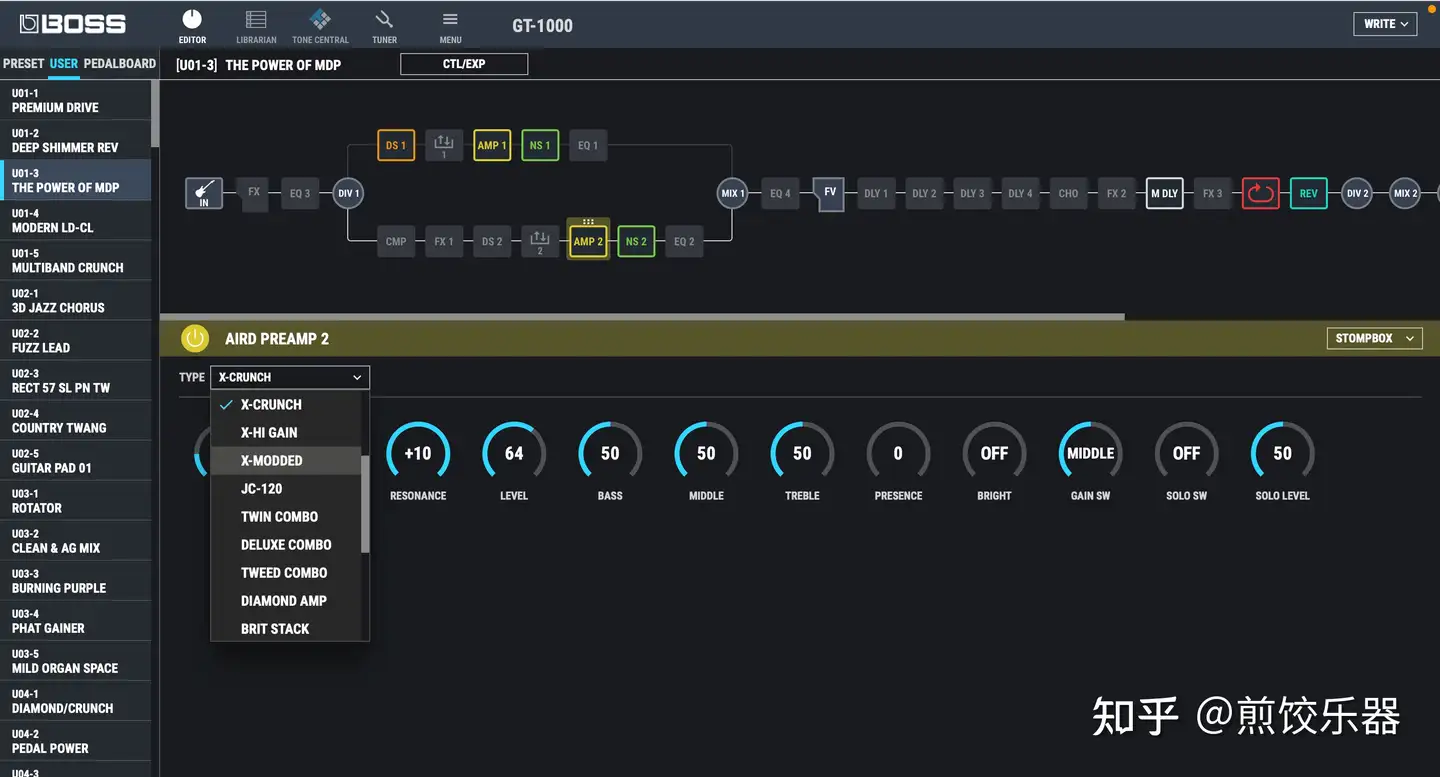
Task: Switch to the PRESET tab
Action: pyautogui.click(x=24, y=63)
